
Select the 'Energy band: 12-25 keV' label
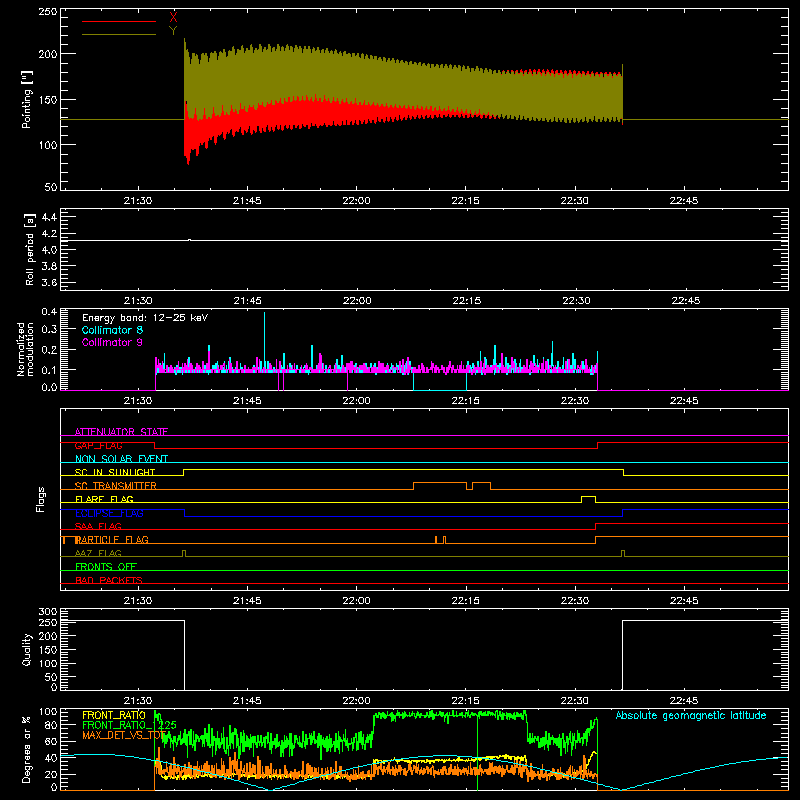pos(145,318)
